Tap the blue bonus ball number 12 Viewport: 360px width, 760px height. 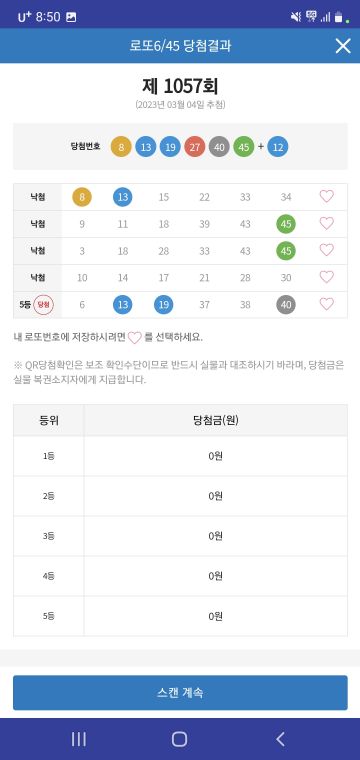click(x=278, y=147)
